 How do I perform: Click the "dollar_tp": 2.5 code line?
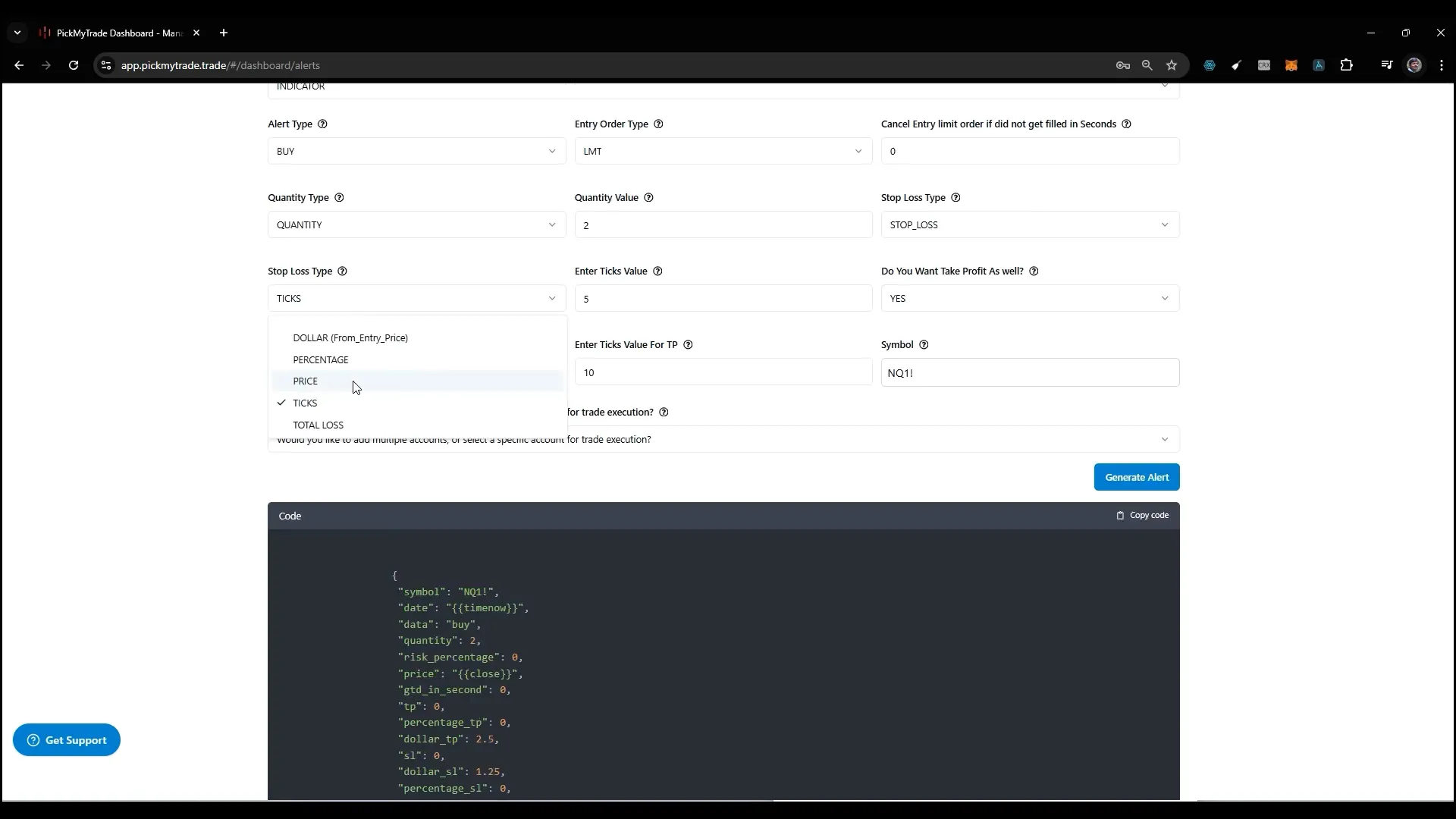click(x=448, y=739)
